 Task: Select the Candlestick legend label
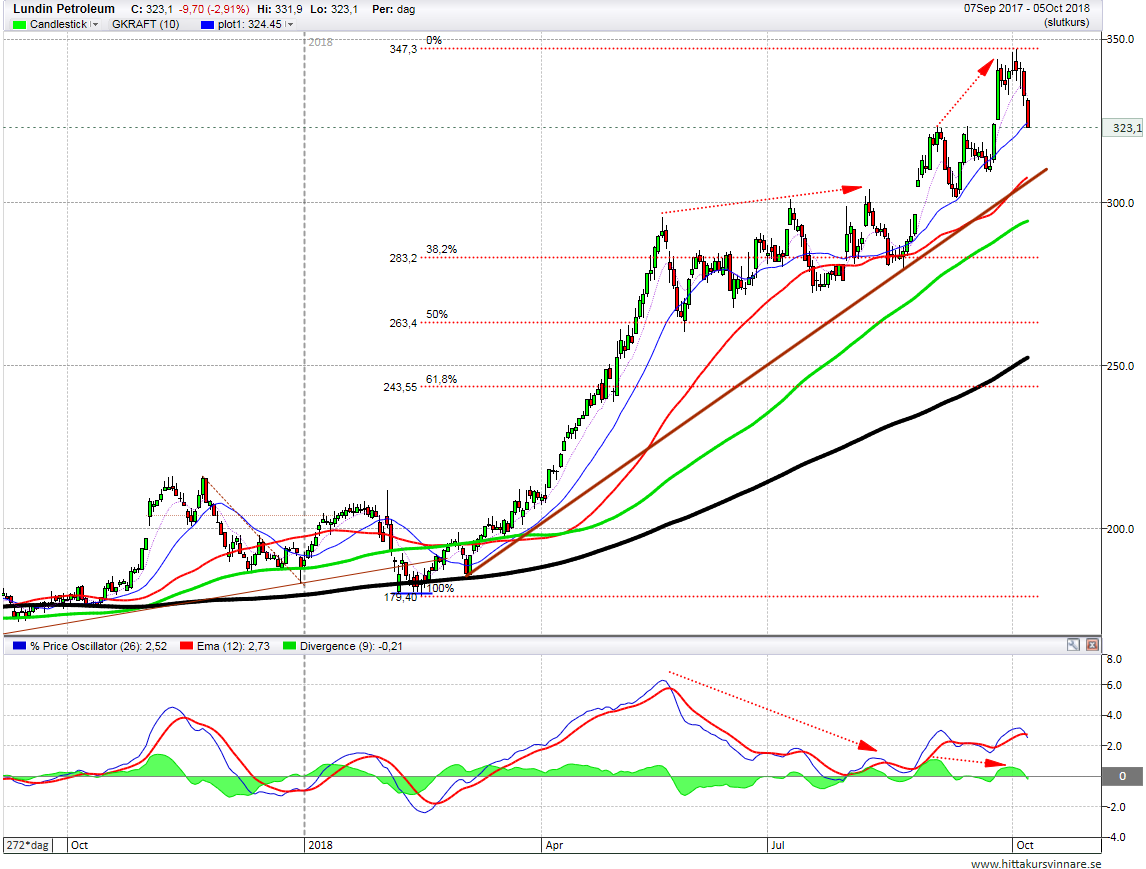tap(58, 24)
